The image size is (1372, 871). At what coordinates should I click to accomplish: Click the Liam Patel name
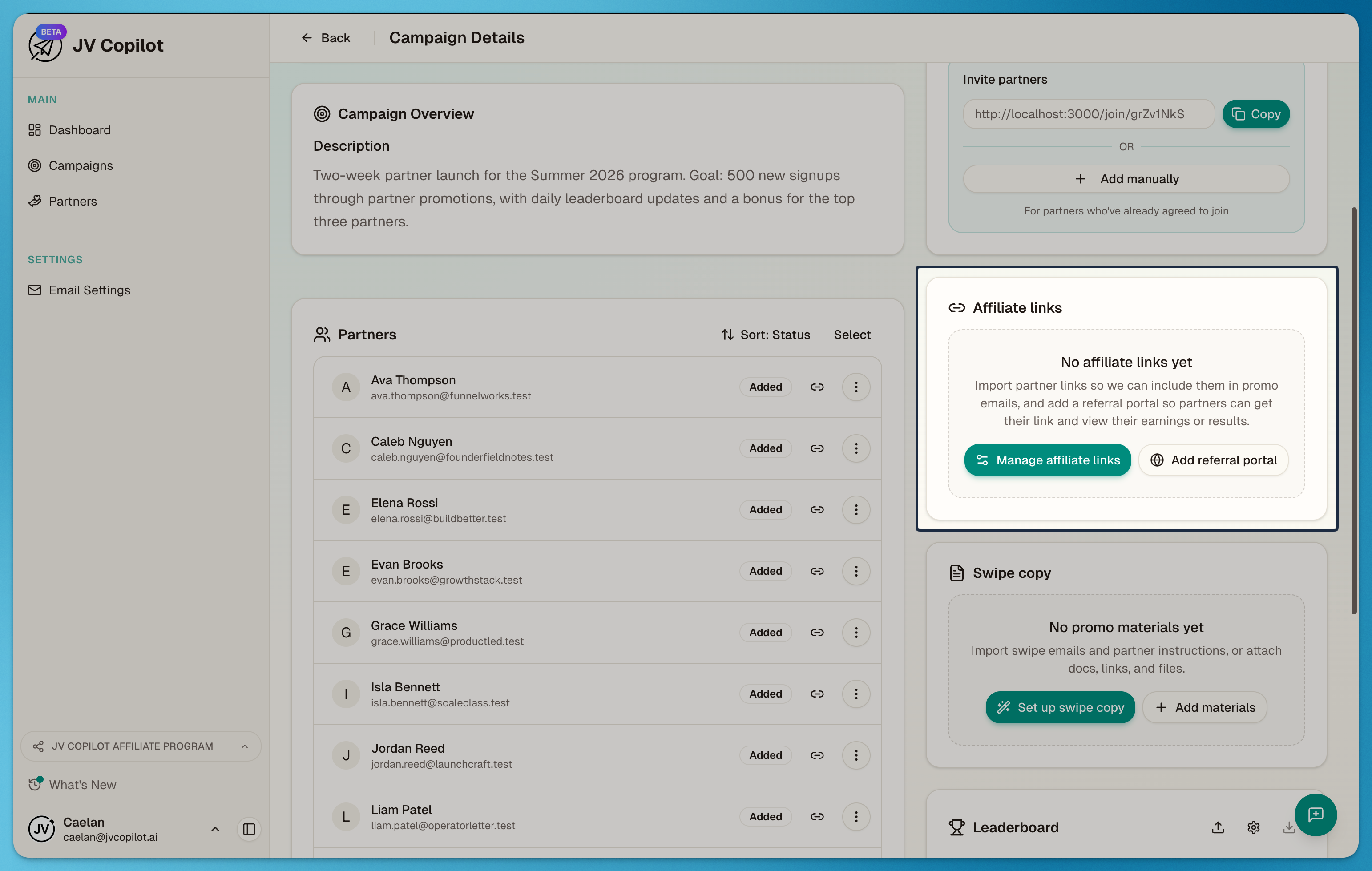(x=401, y=810)
